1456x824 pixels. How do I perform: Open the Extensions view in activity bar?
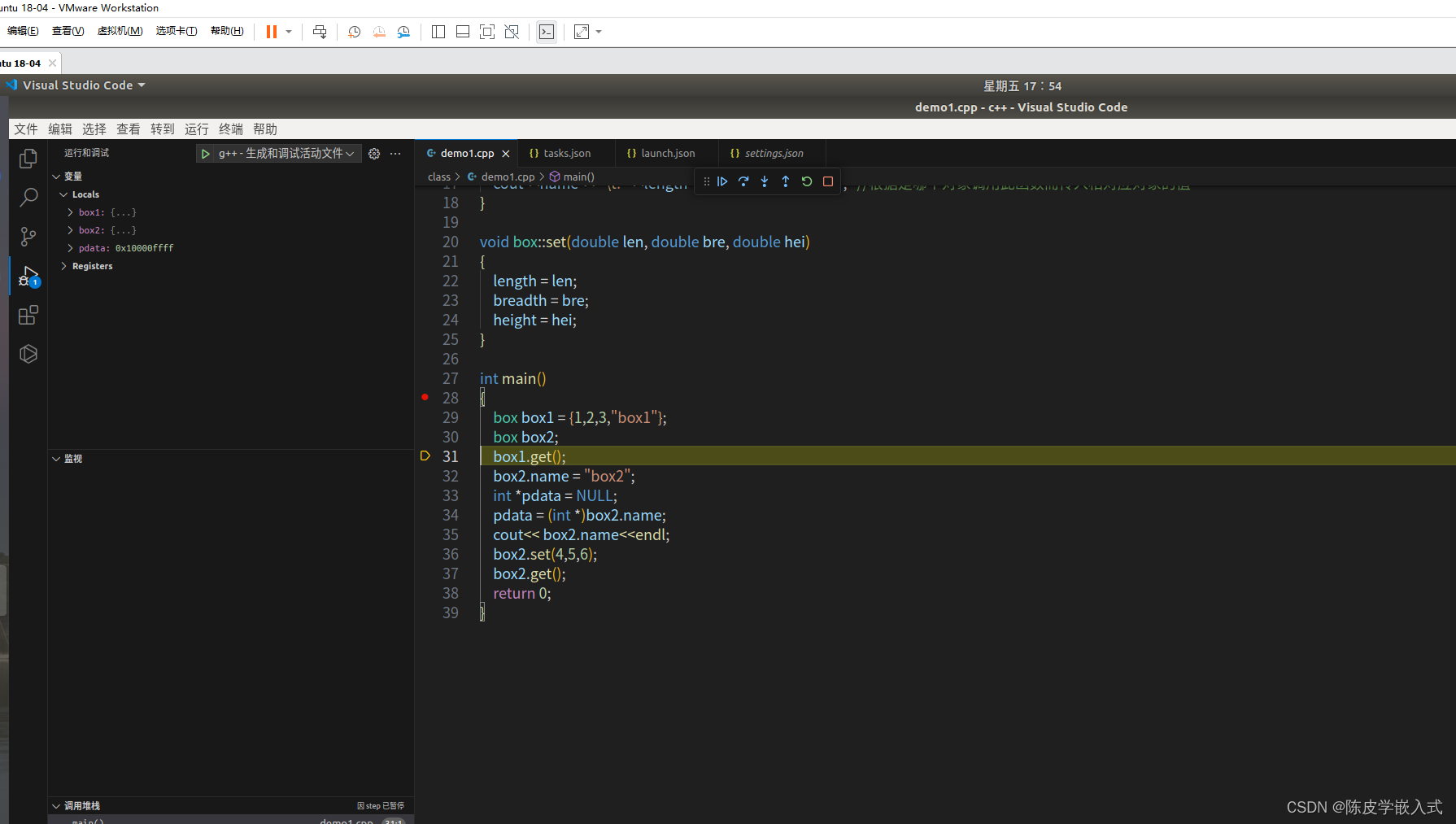[28, 315]
